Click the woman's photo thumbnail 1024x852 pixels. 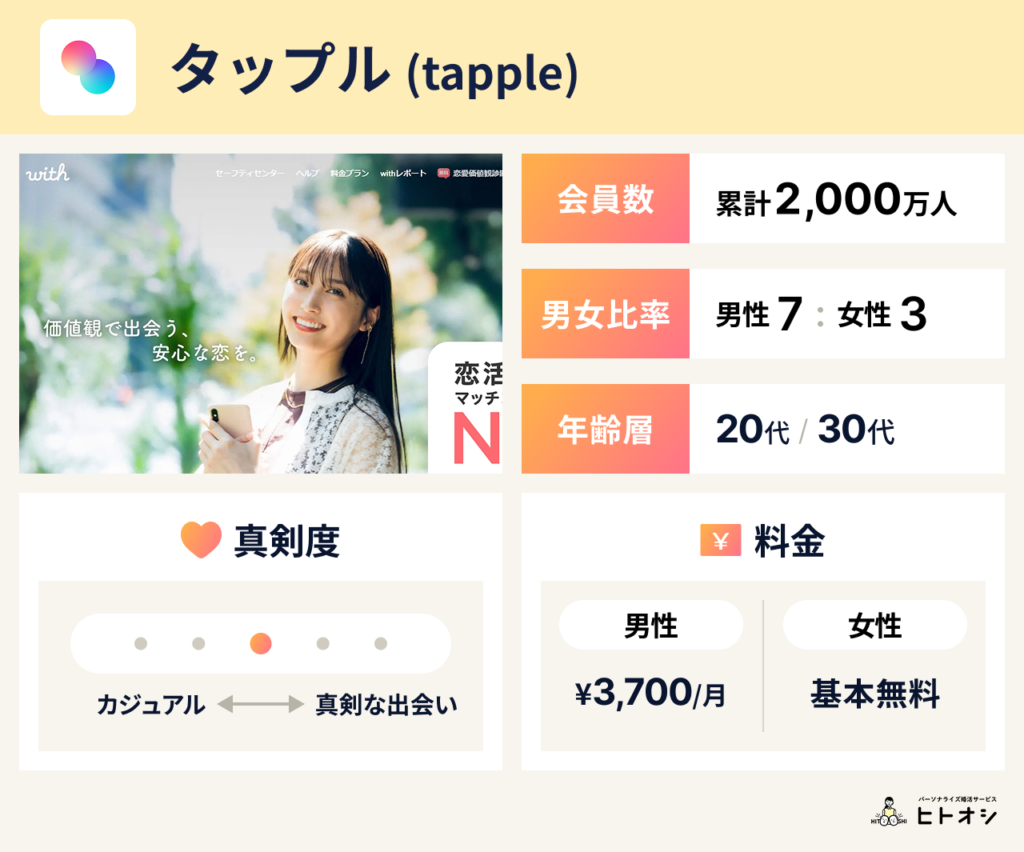[261, 313]
